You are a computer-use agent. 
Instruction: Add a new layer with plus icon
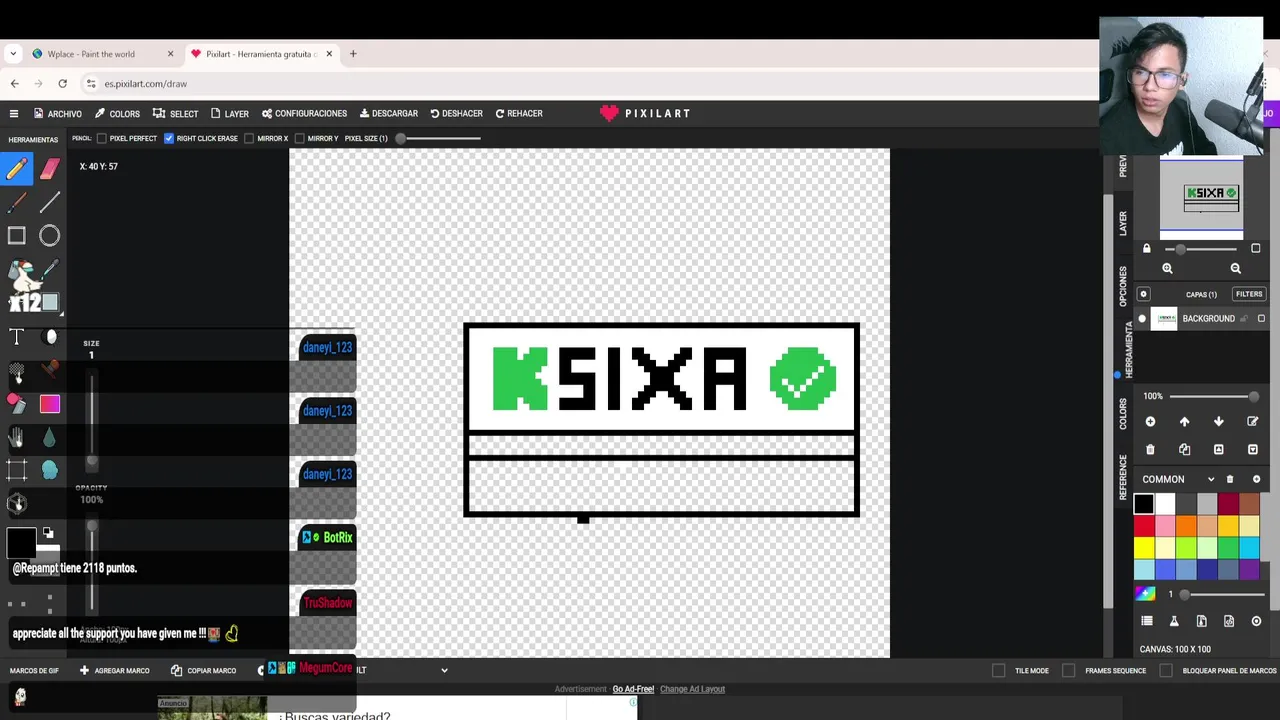(1150, 422)
